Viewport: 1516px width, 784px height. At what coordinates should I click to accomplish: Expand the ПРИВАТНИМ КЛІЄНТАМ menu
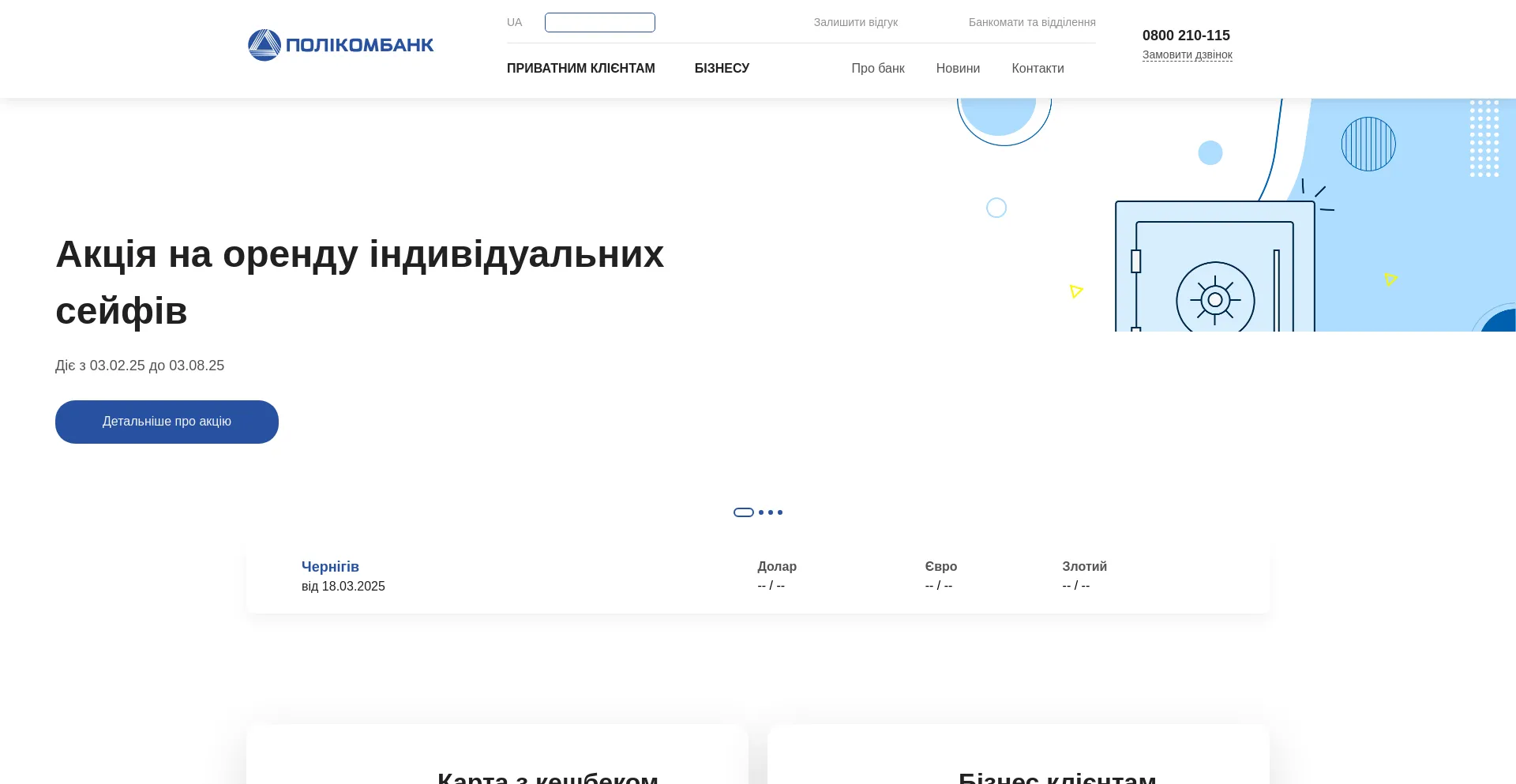click(x=580, y=69)
